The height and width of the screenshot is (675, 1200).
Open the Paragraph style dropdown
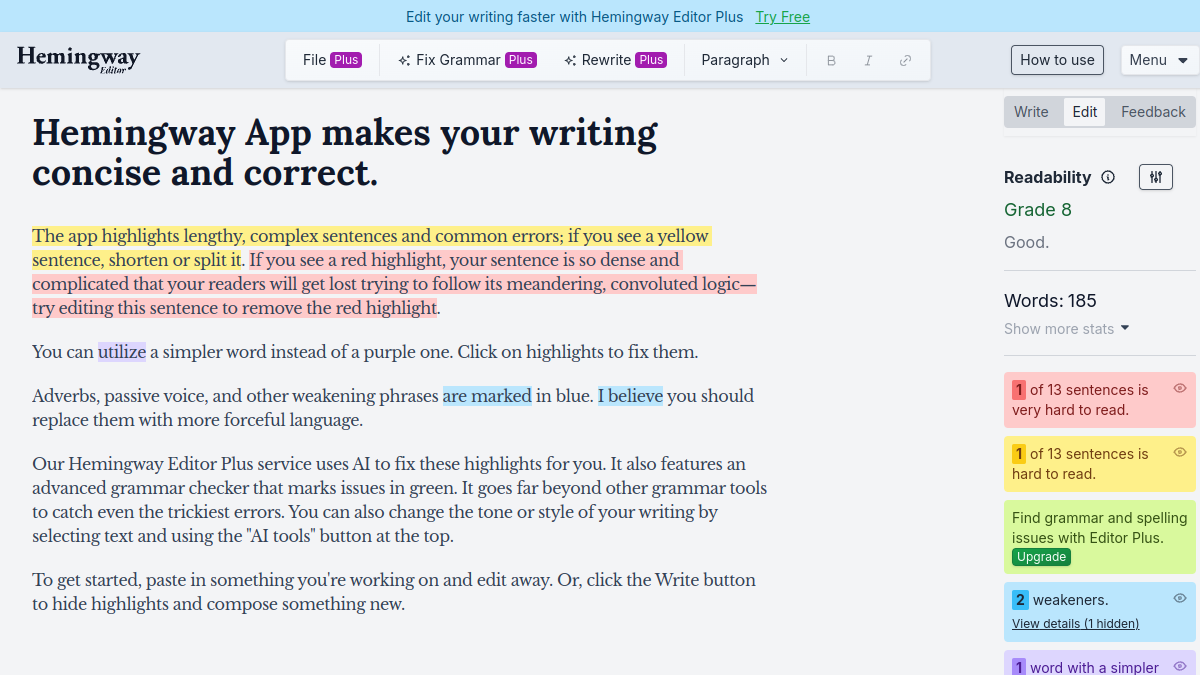click(745, 60)
